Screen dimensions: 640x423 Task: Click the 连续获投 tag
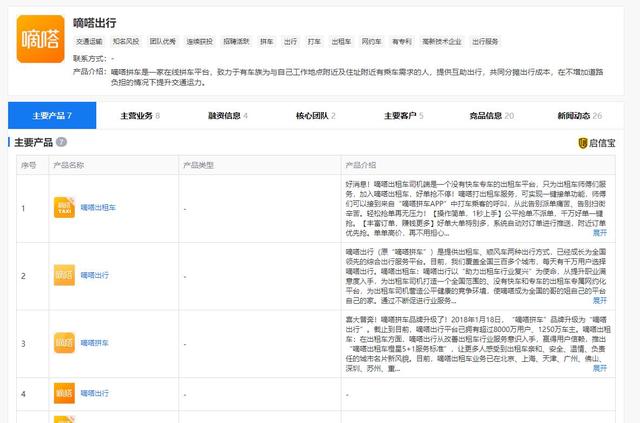tap(199, 41)
